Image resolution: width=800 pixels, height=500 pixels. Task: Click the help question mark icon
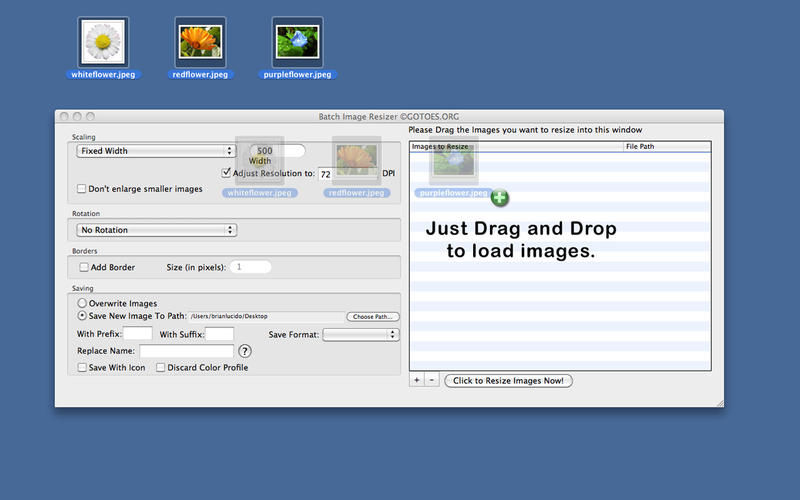point(245,351)
